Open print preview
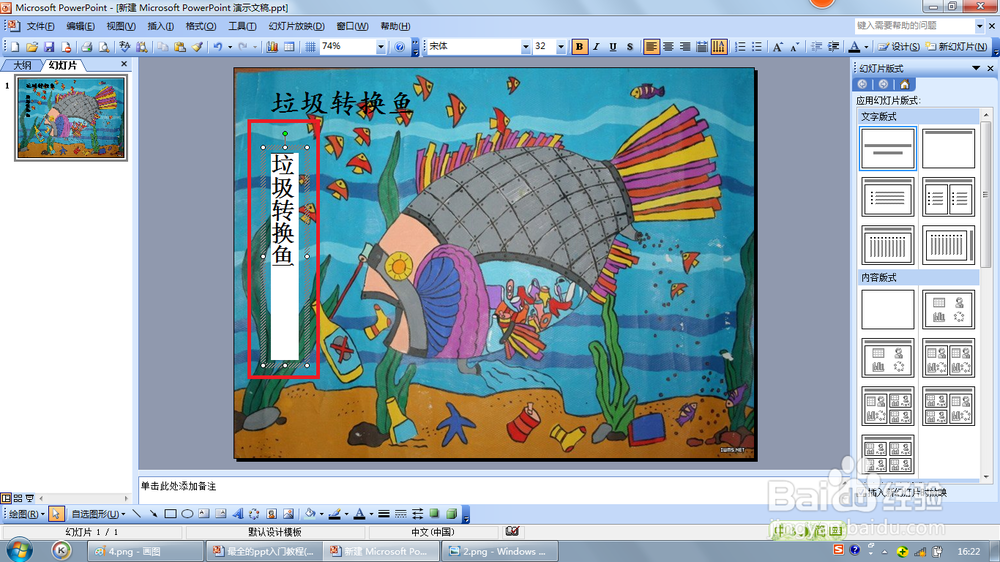Viewport: 1000px width, 562px height. coord(103,47)
